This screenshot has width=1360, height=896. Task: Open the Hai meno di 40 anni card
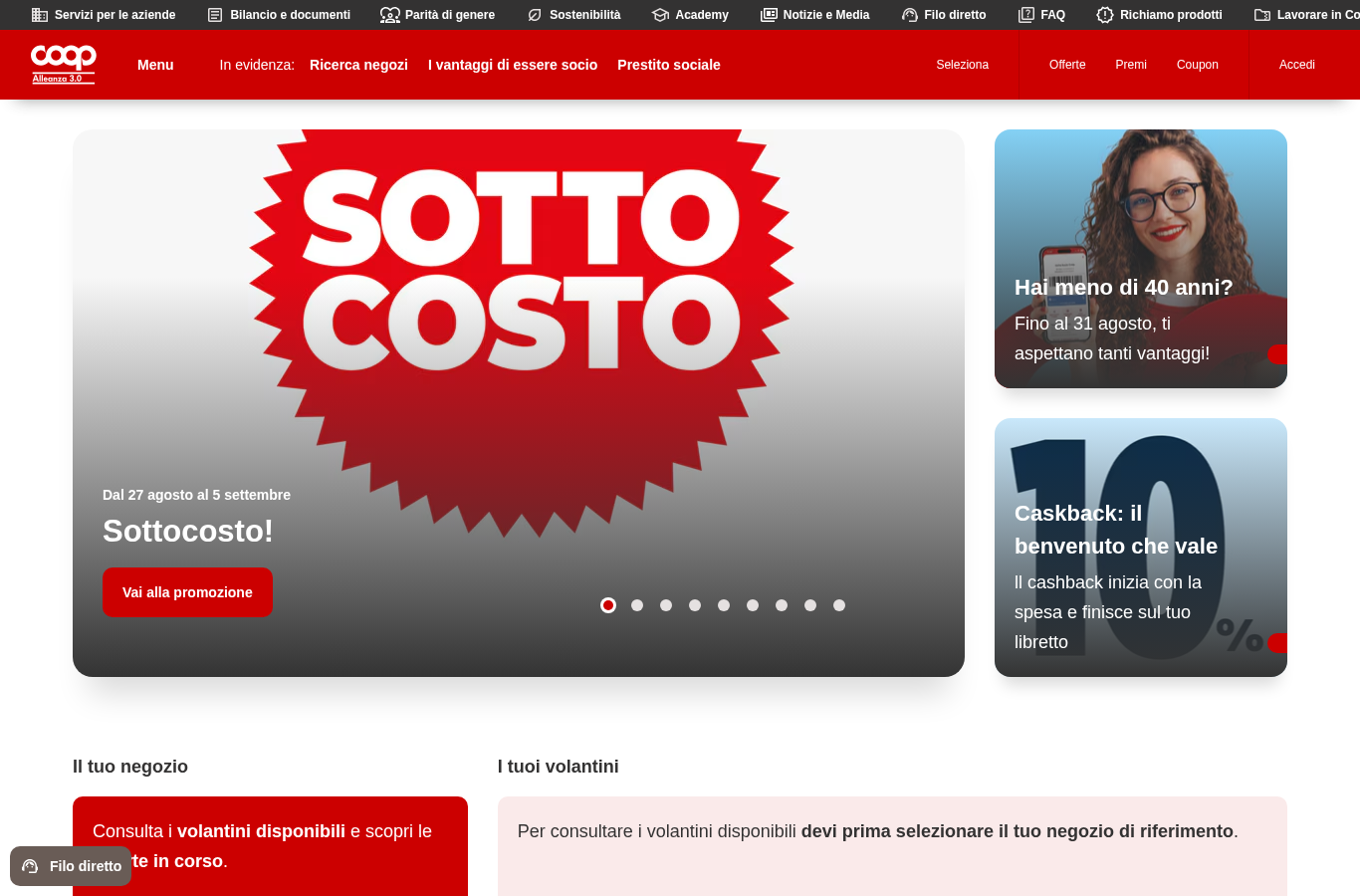[x=1141, y=259]
